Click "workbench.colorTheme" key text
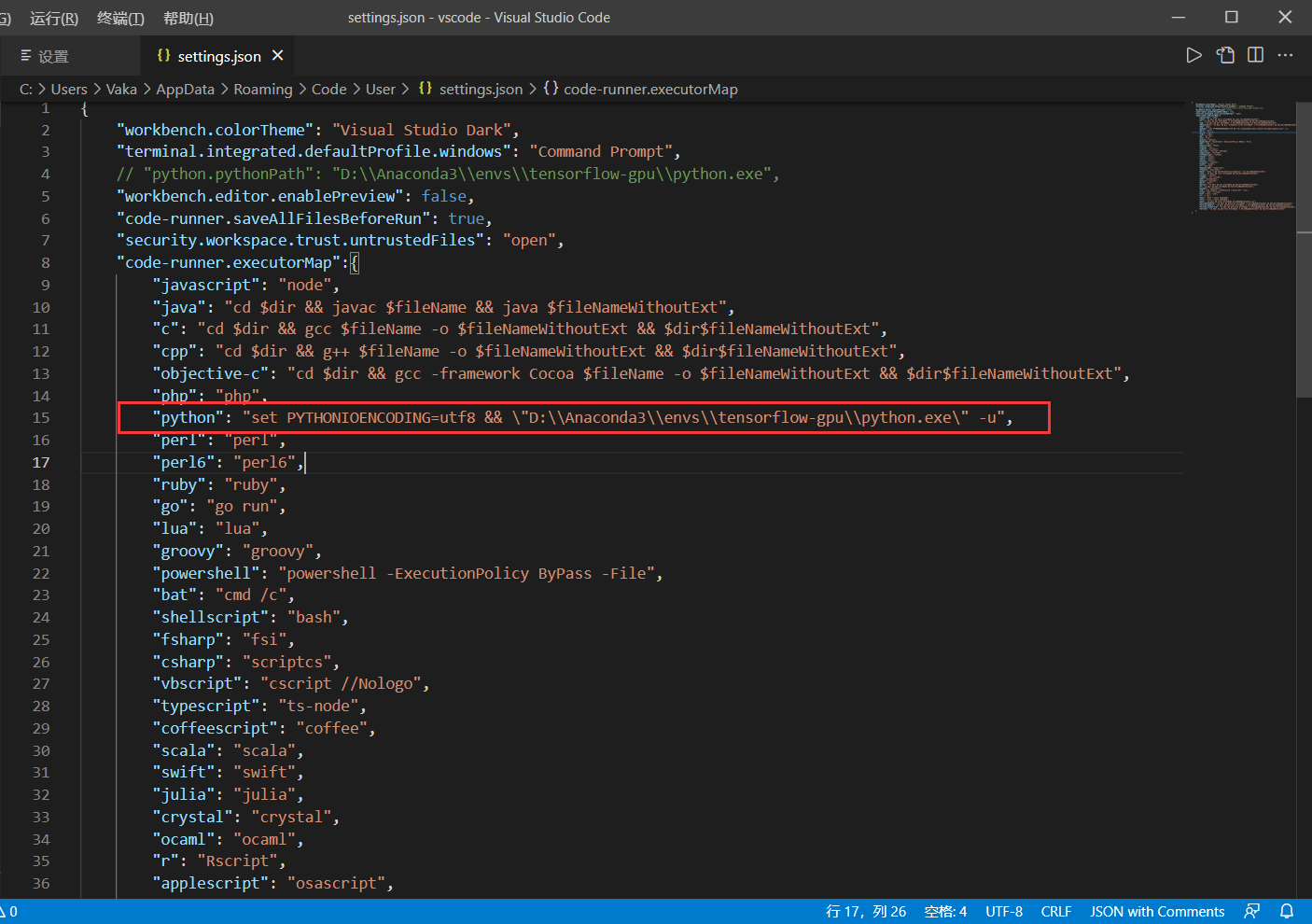The image size is (1312, 924). [215, 130]
